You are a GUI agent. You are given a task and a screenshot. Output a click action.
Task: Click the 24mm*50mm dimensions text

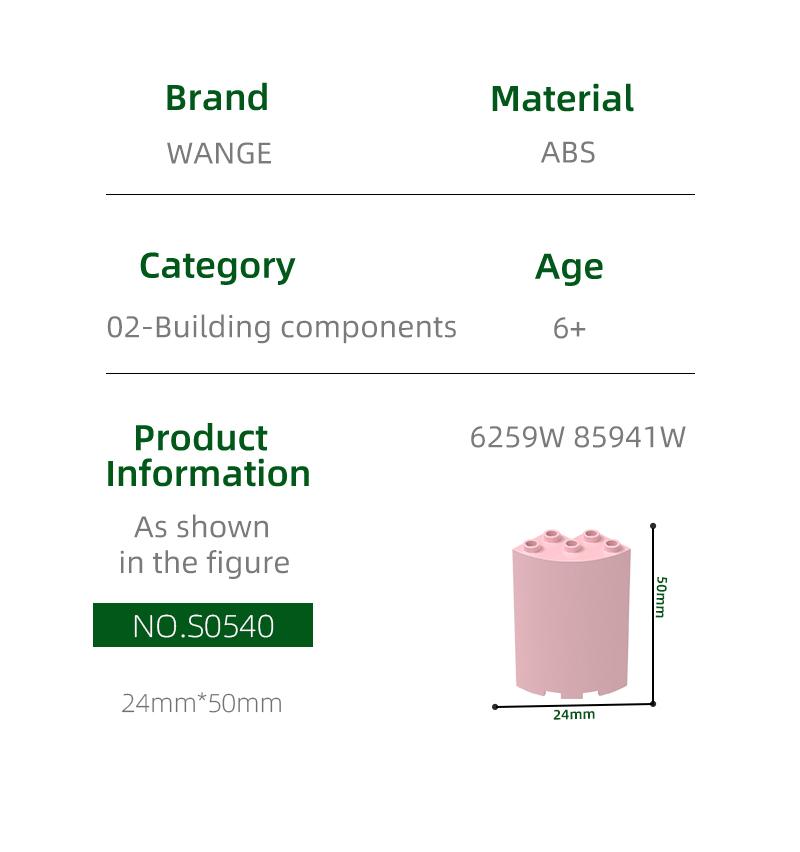[202, 704]
